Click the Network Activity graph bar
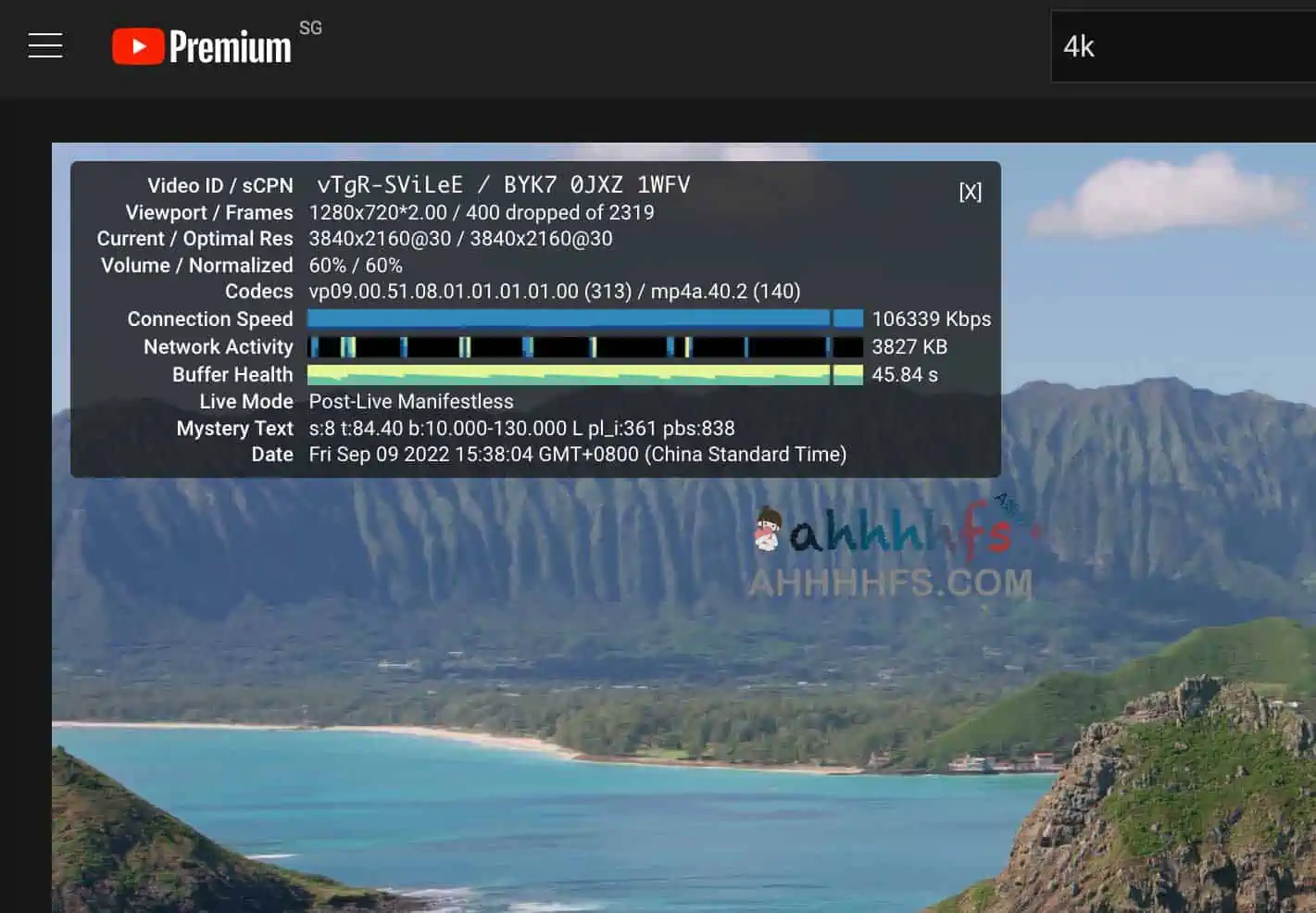The height and width of the screenshot is (913, 1316). [x=584, y=347]
